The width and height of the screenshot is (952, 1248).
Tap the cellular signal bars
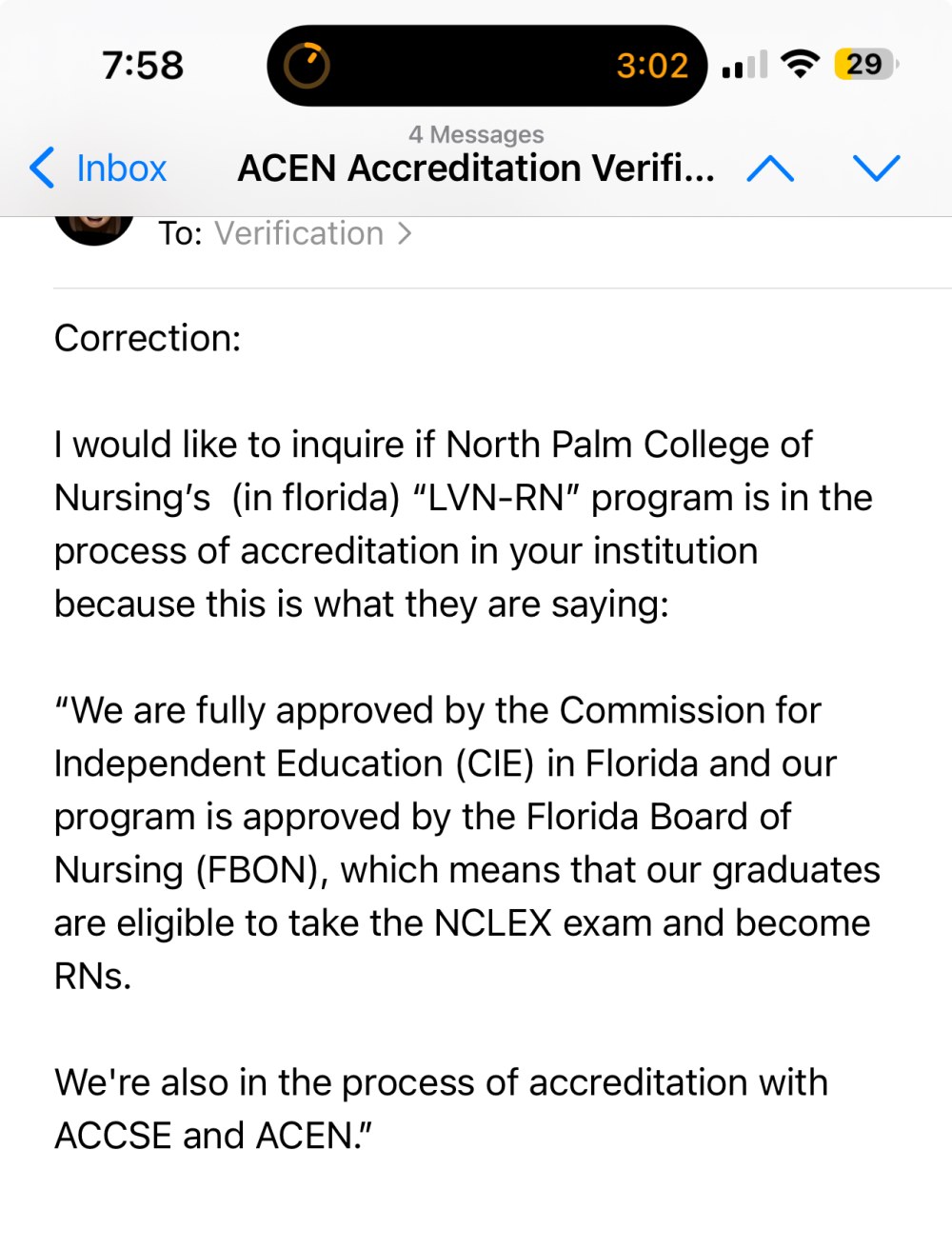click(x=744, y=65)
